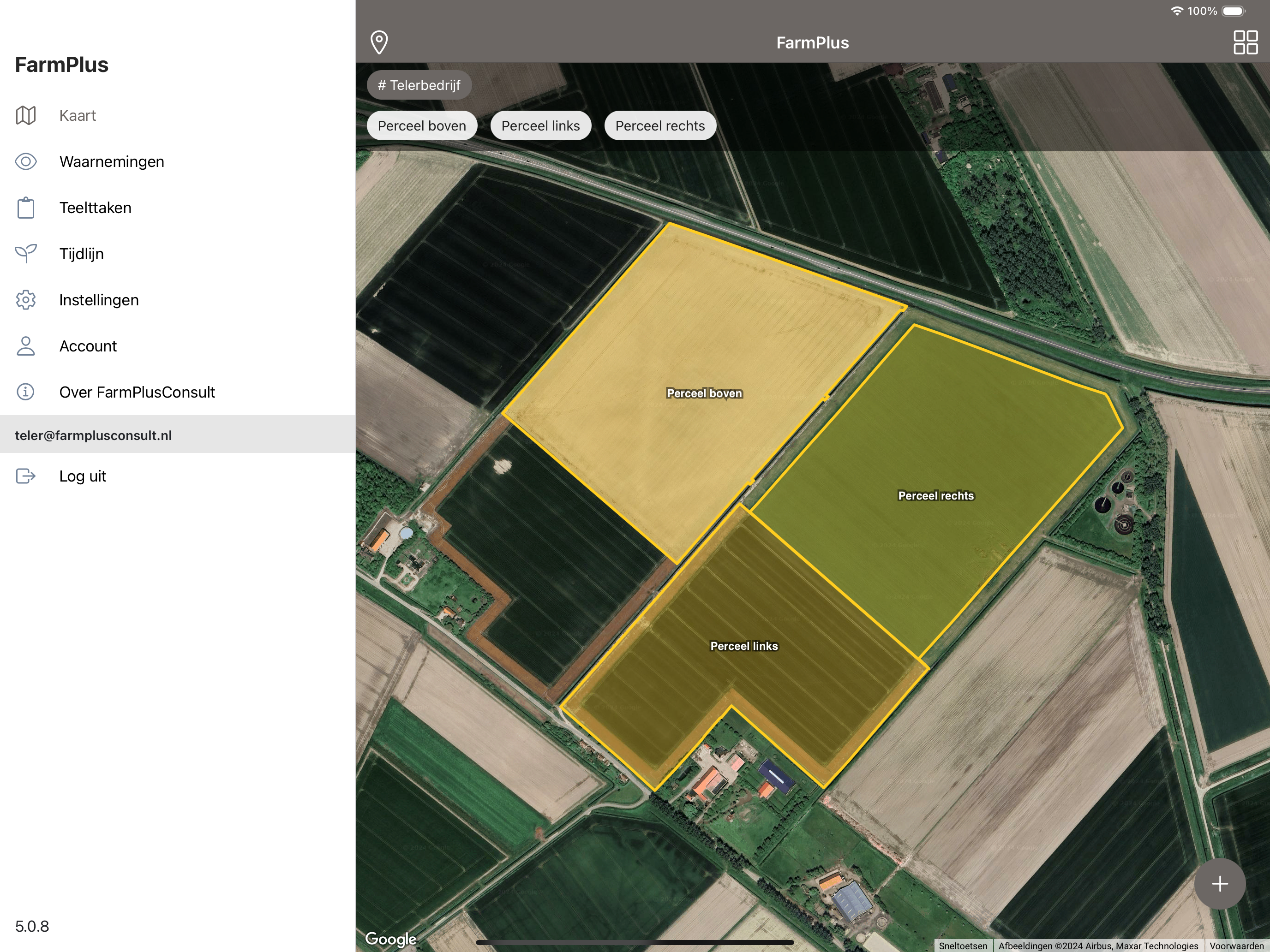Click the Afbeeldingen ©2024 Airbus attribution text
Screen dimensions: 1270x952
point(1098,946)
